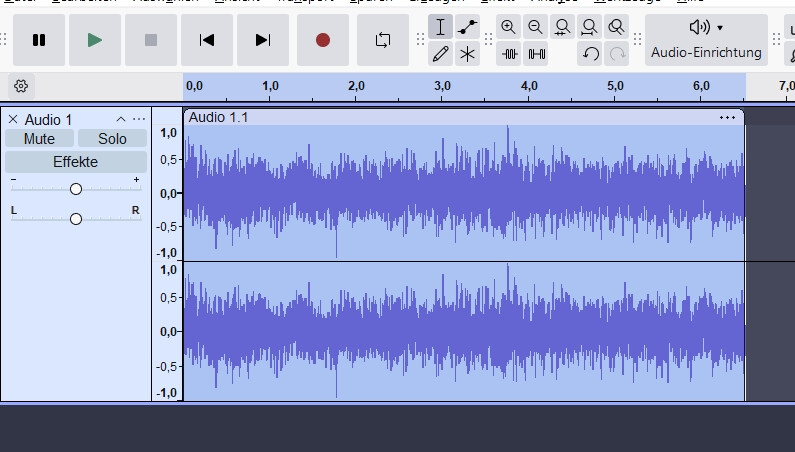This screenshot has width=795, height=452.
Task: Mute the Audio 1 track
Action: tap(39, 139)
